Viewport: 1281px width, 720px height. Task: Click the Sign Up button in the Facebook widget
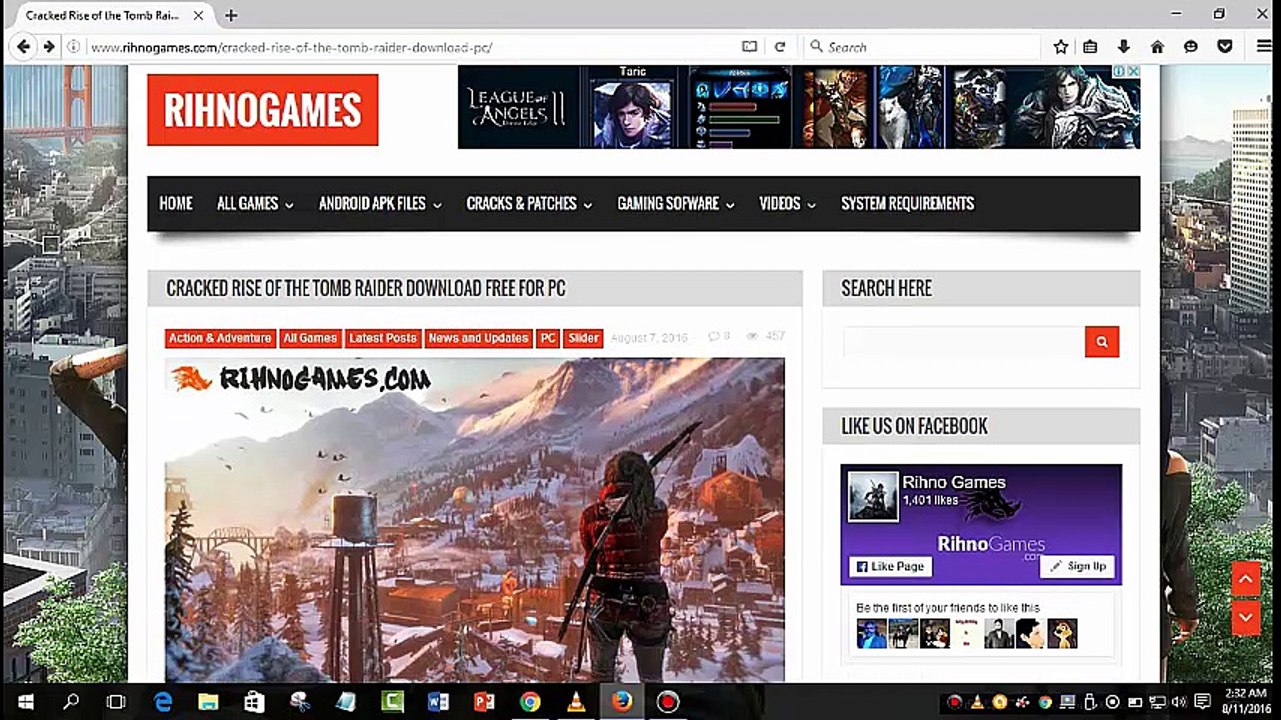[1078, 566]
